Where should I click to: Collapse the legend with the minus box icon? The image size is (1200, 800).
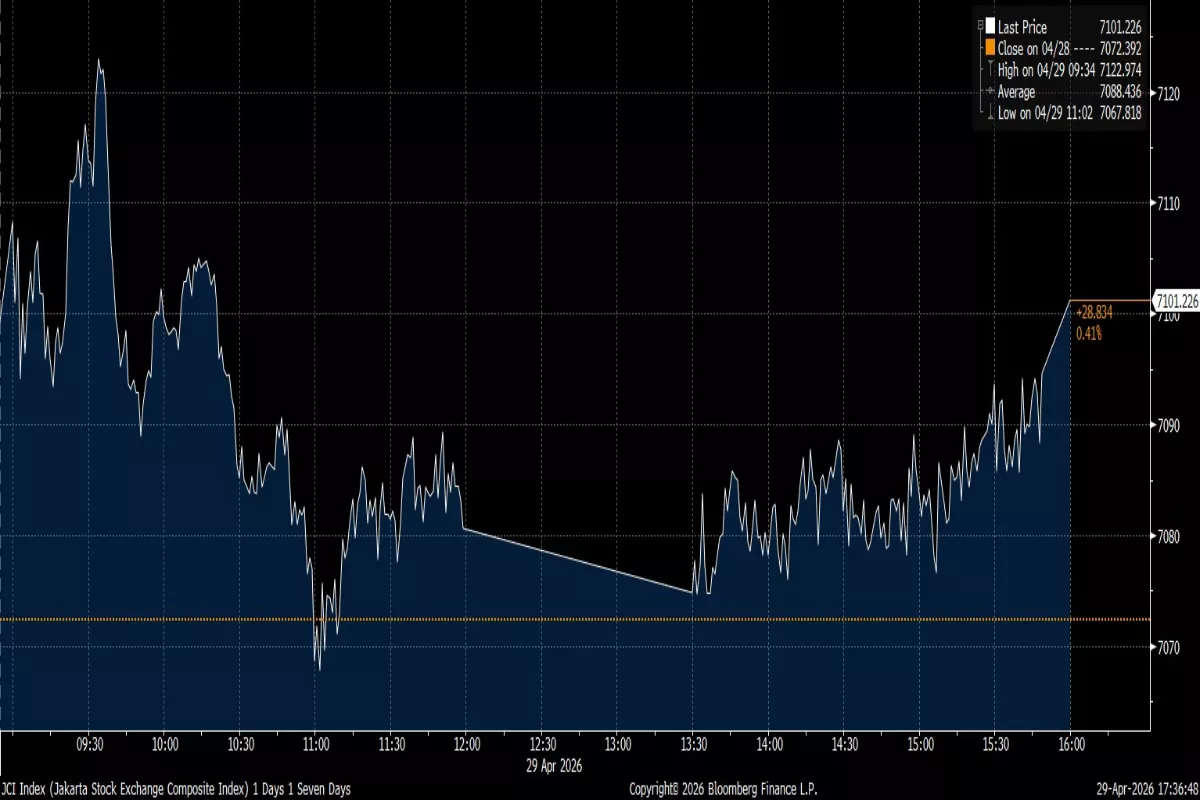pos(980,26)
